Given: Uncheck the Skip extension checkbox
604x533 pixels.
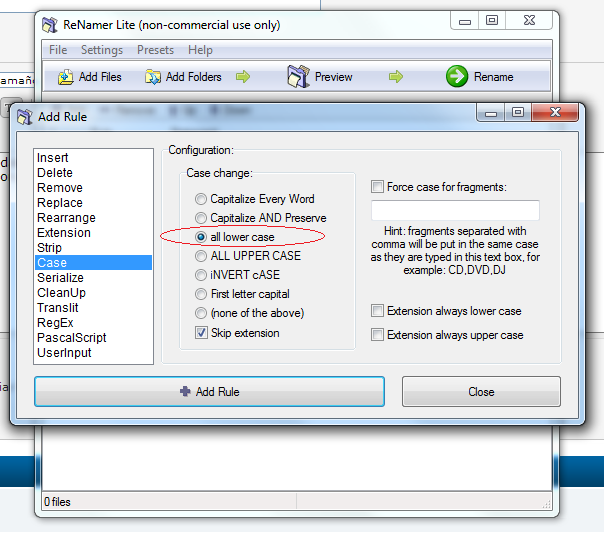Looking at the screenshot, I should [202, 333].
